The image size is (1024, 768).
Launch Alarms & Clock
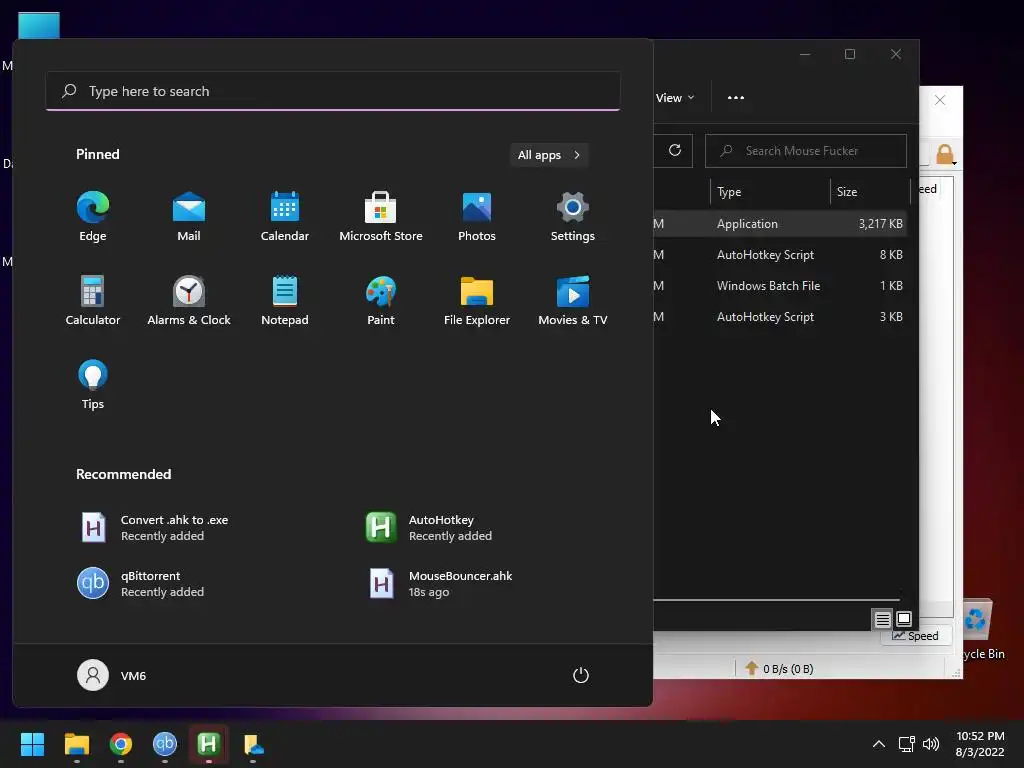(189, 300)
